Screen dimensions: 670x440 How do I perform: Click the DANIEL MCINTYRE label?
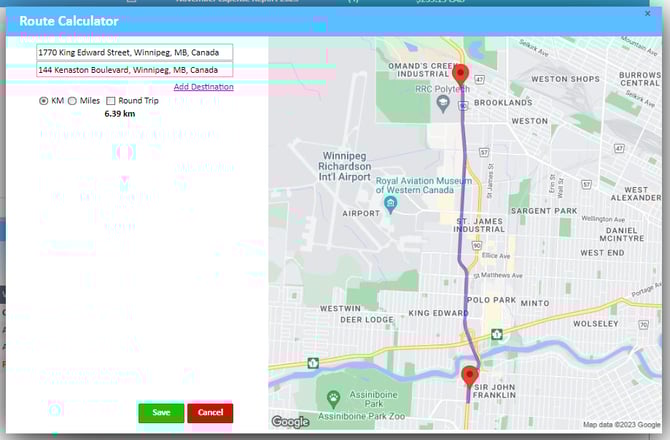tap(622, 235)
